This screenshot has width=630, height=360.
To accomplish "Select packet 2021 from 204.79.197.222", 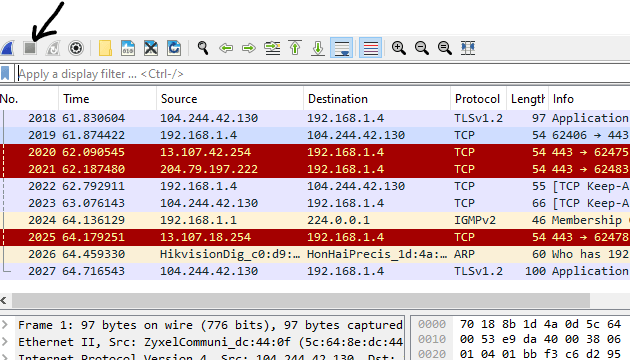I will click(315, 169).
